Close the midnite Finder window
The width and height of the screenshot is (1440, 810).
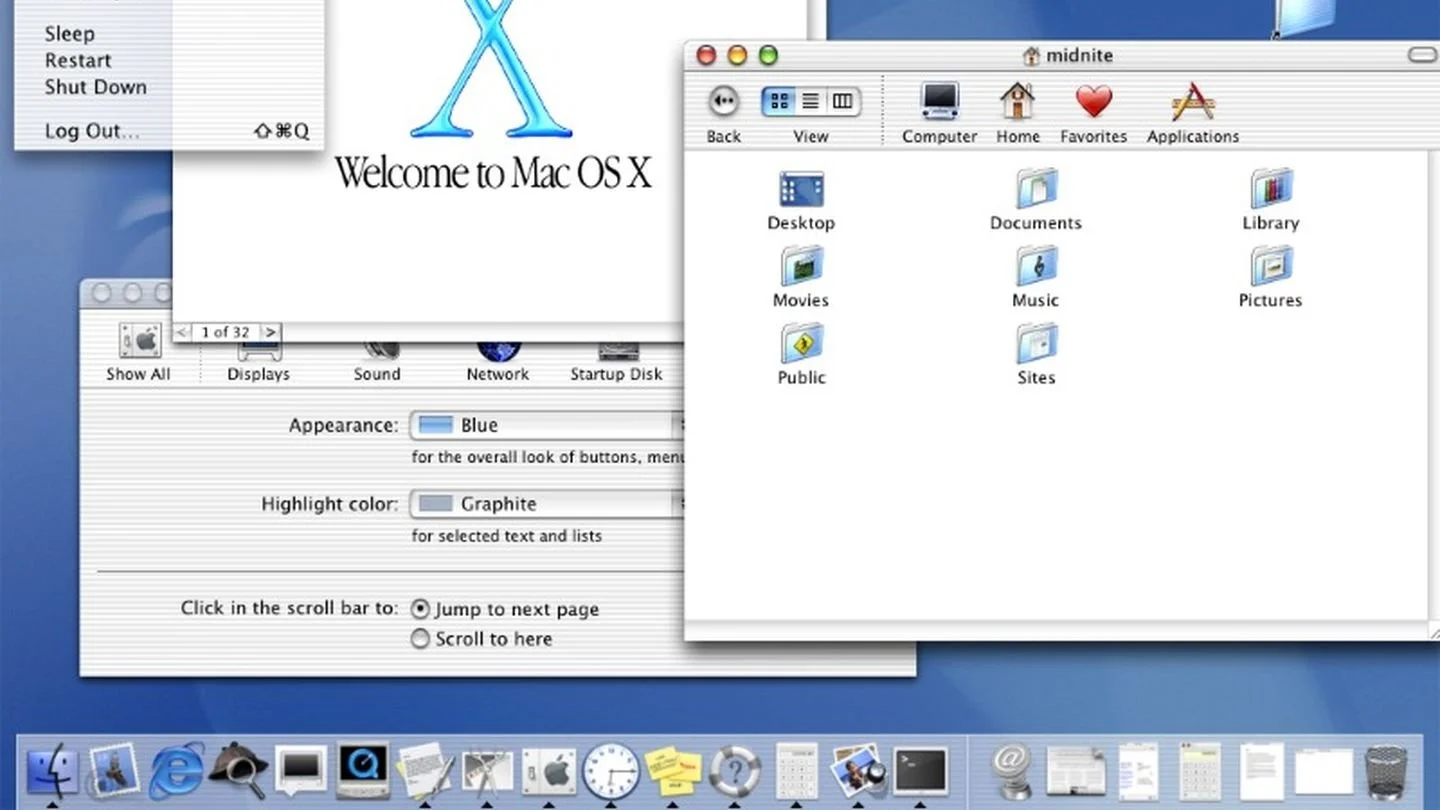pyautogui.click(x=706, y=55)
